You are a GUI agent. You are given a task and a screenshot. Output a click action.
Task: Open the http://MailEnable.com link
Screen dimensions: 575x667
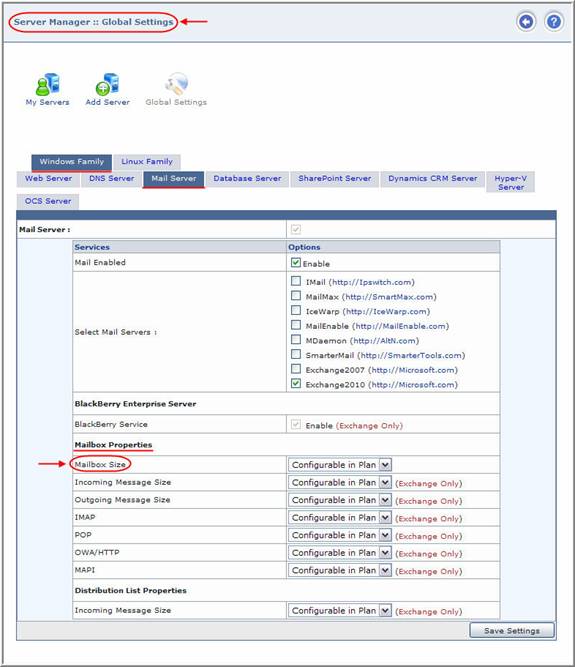click(401, 326)
